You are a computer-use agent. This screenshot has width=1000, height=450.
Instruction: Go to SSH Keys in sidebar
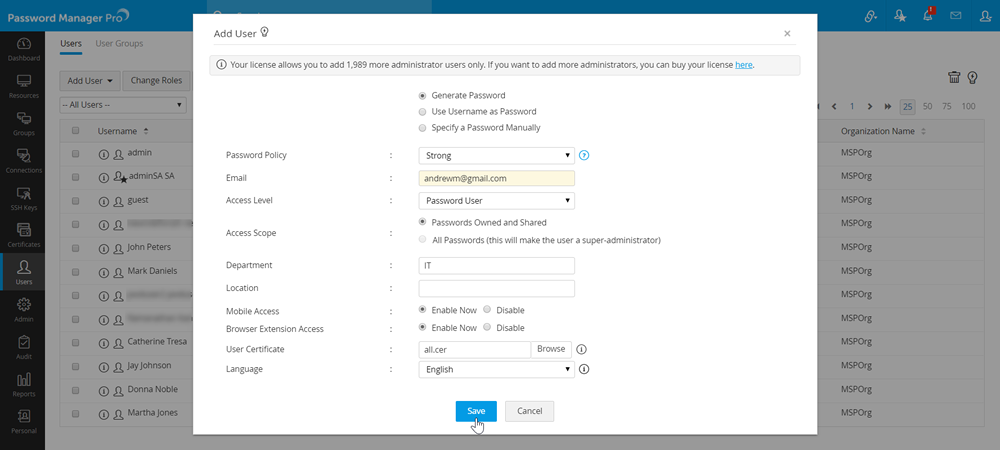tap(22, 198)
